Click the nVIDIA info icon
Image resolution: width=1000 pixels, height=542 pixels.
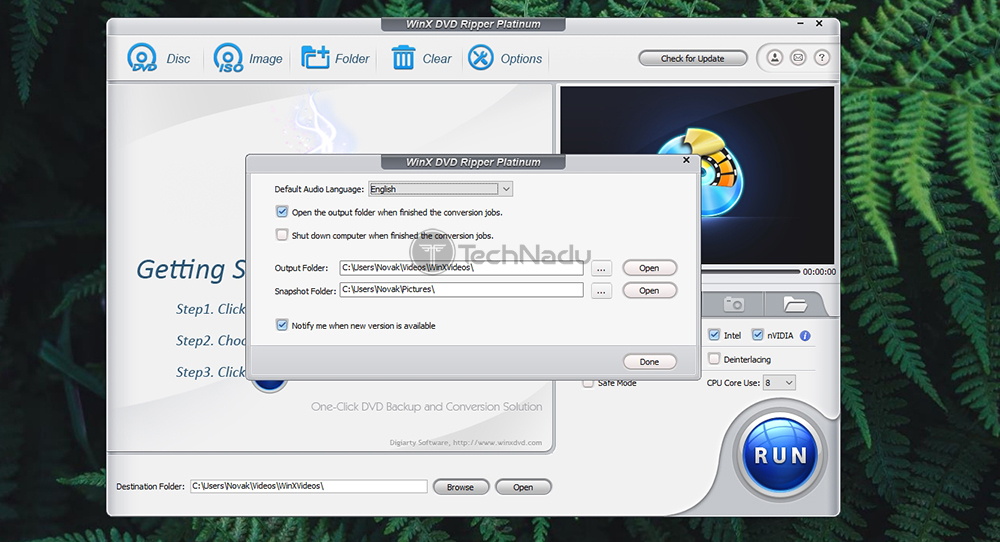tap(805, 335)
